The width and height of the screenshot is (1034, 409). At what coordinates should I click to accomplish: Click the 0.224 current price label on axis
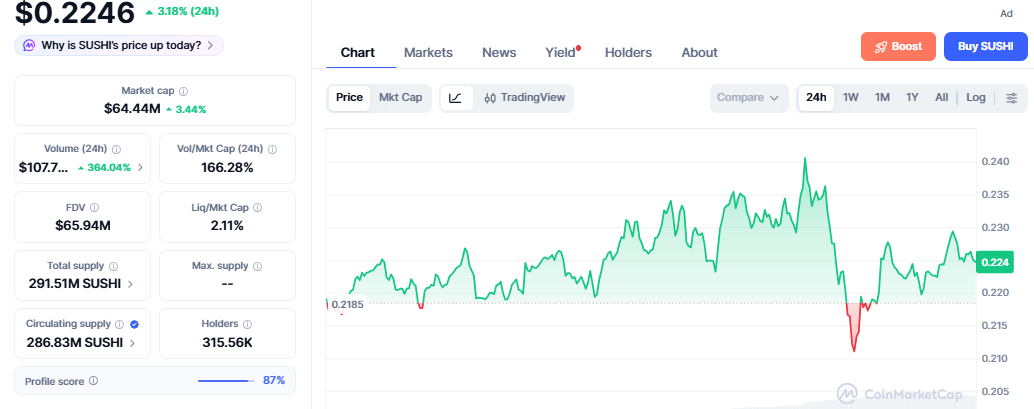coord(994,262)
